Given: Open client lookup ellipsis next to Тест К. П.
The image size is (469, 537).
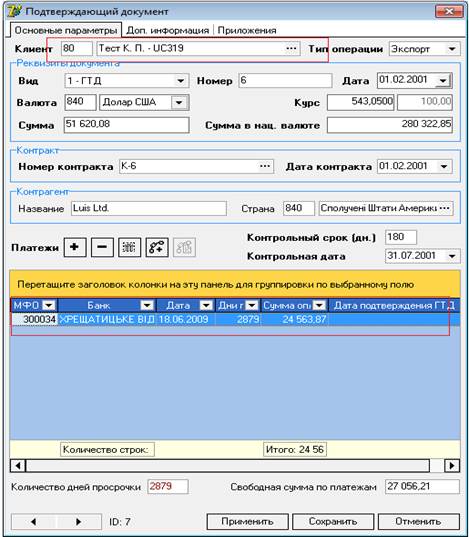Looking at the screenshot, I should click(291, 48).
